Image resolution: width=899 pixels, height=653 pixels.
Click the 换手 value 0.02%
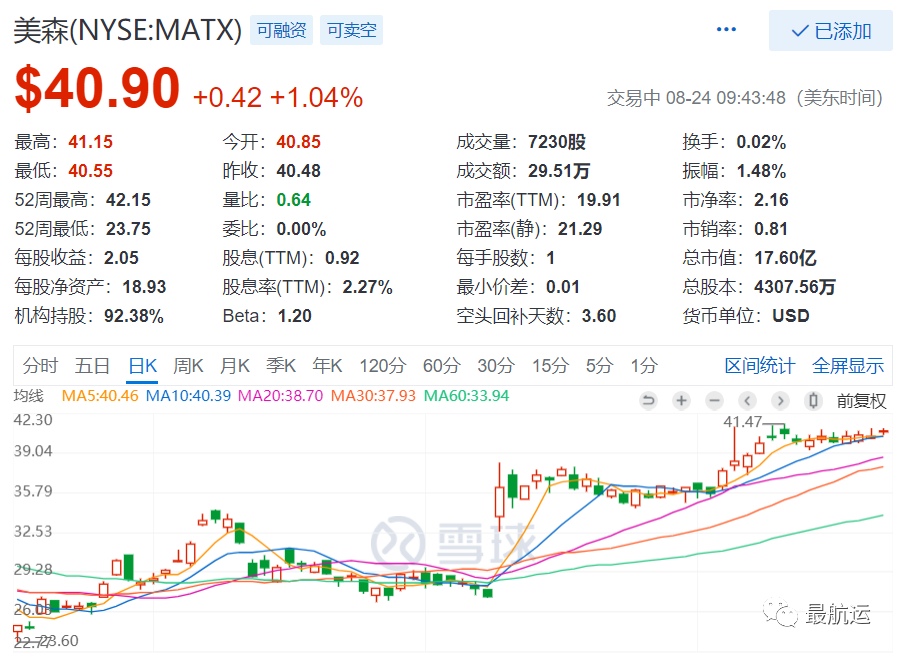coord(761,142)
